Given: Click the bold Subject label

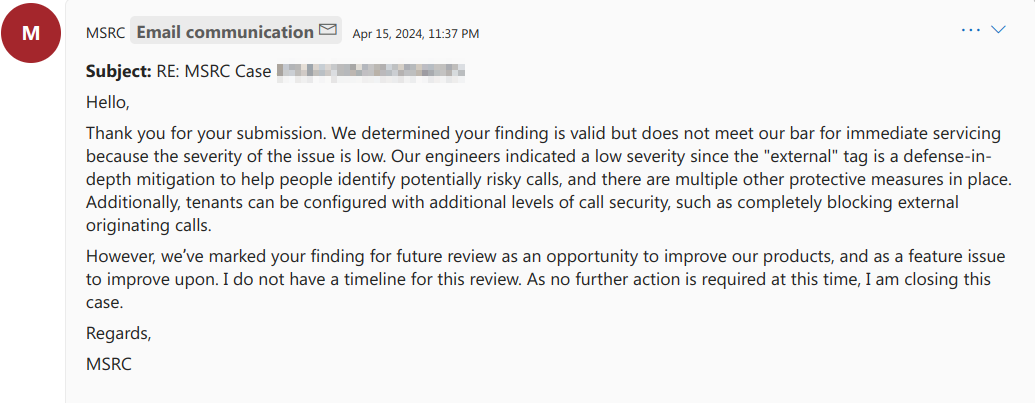Looking at the screenshot, I should point(119,72).
